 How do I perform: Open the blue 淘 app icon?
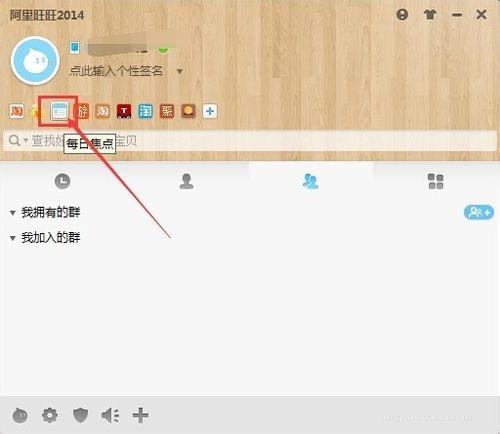click(x=146, y=111)
